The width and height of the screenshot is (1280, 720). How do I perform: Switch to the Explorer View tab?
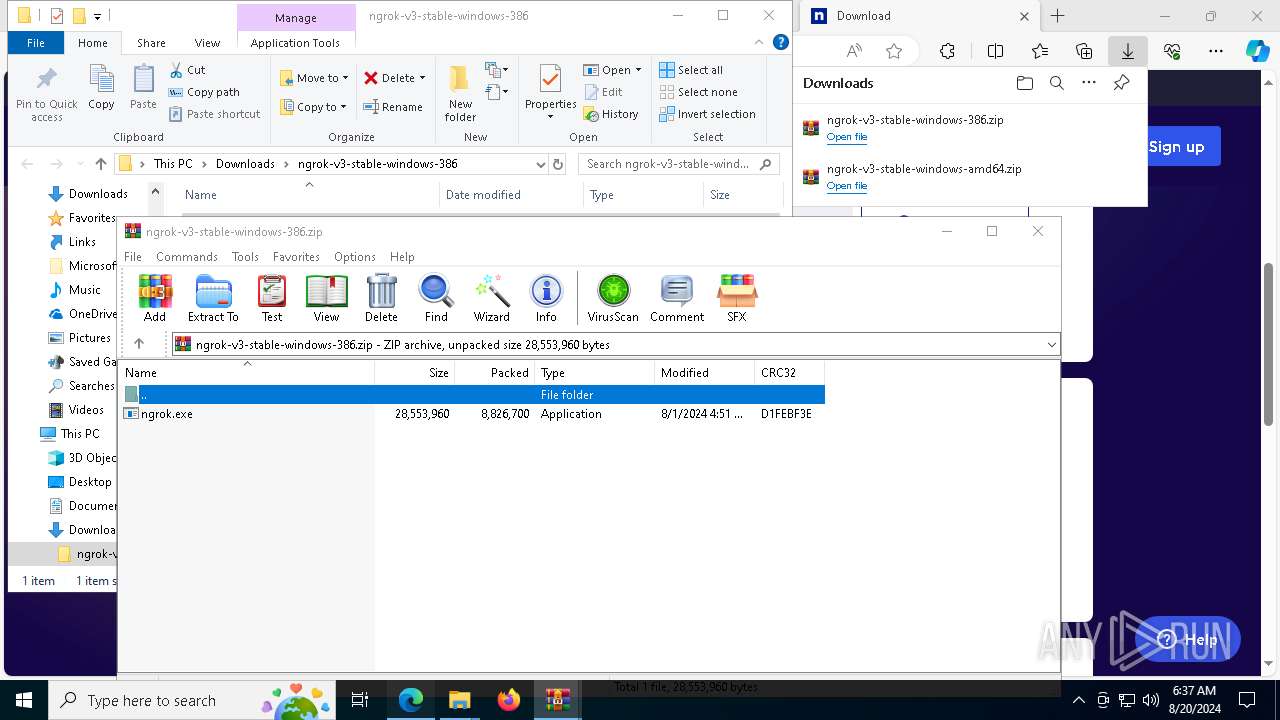207,43
